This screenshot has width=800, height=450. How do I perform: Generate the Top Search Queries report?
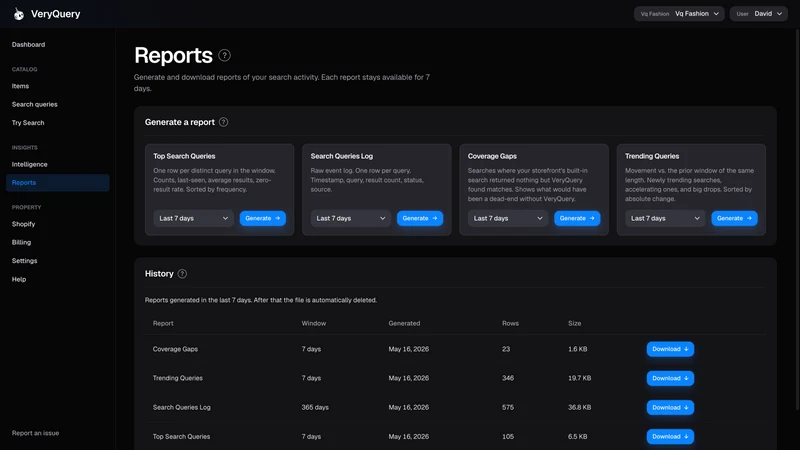(x=263, y=218)
